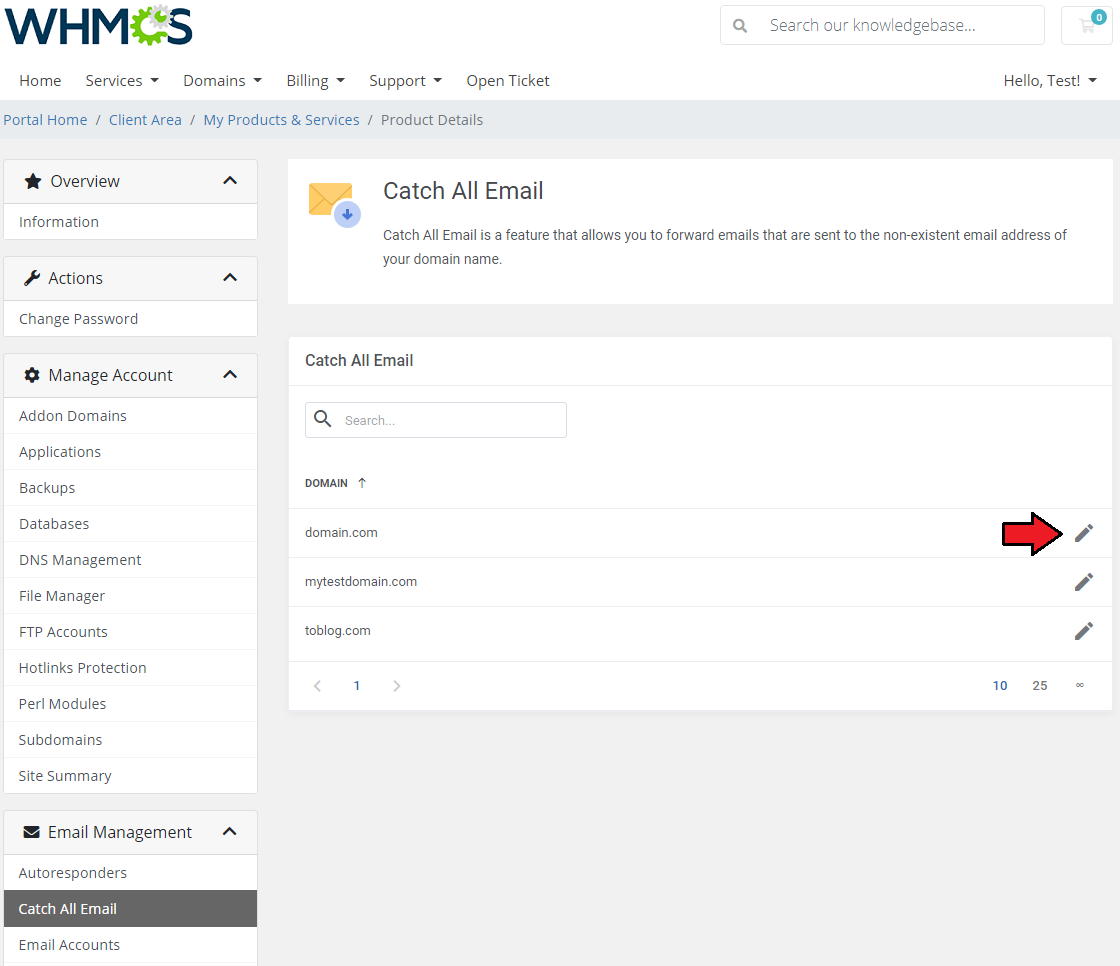Viewport: 1120px width, 966px height.
Task: Open the Billing dropdown menu
Action: [316, 81]
